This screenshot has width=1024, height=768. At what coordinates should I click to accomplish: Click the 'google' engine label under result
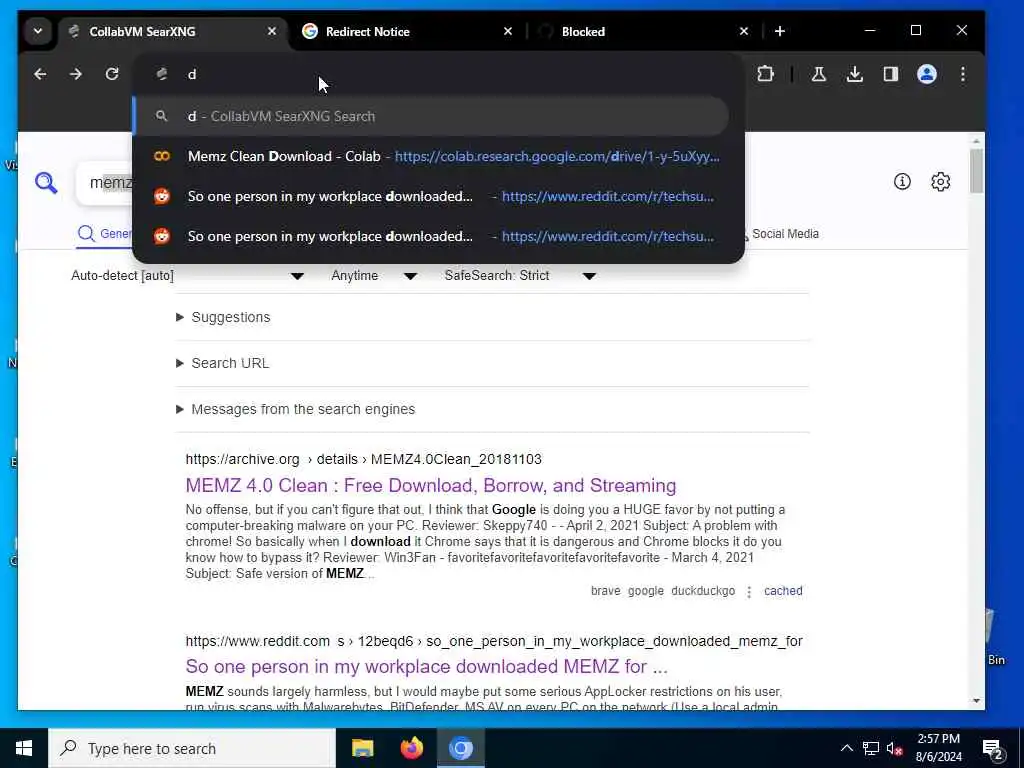[646, 591]
